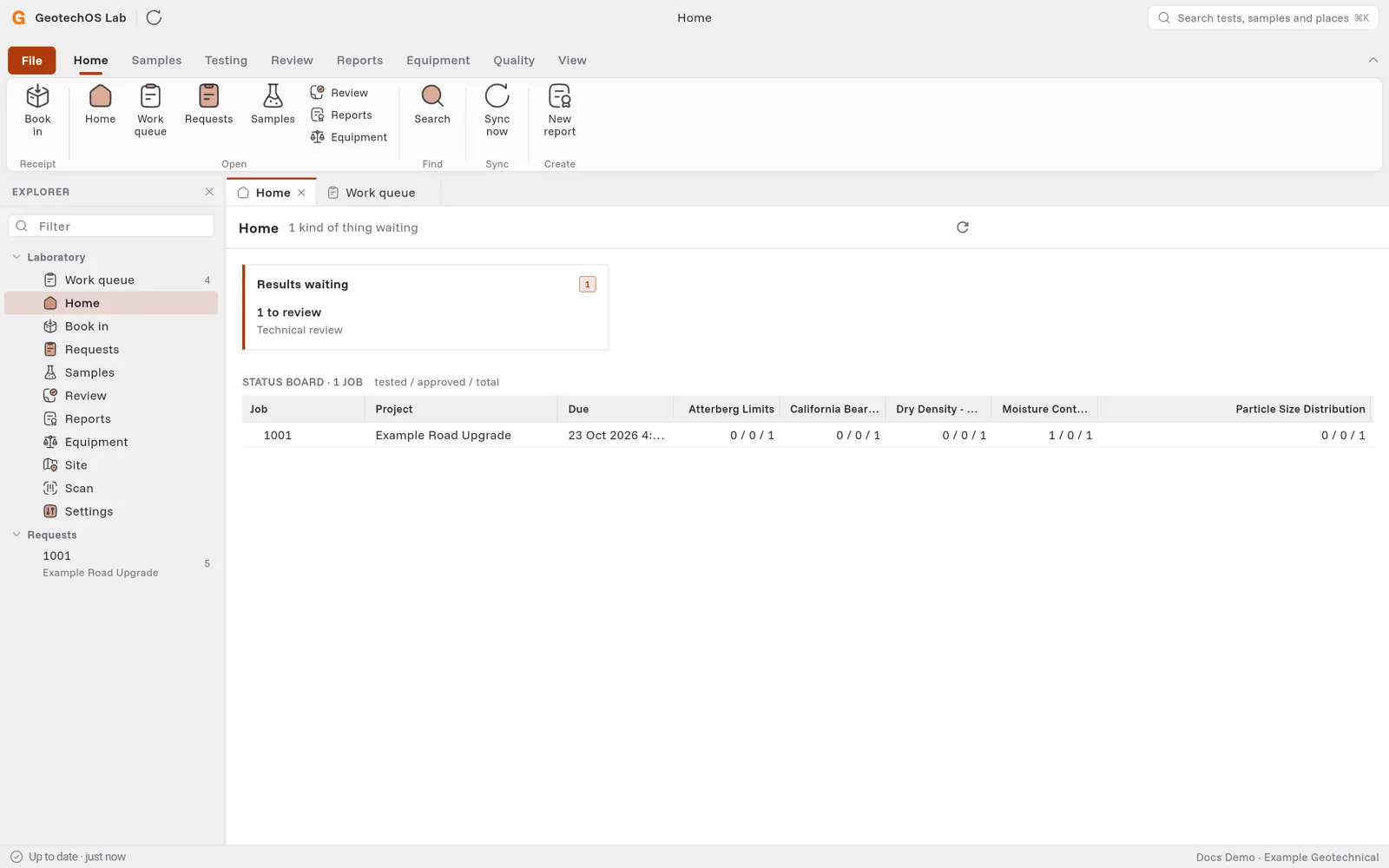Open Requests from the ribbon
This screenshot has width=1389, height=868.
pyautogui.click(x=208, y=104)
